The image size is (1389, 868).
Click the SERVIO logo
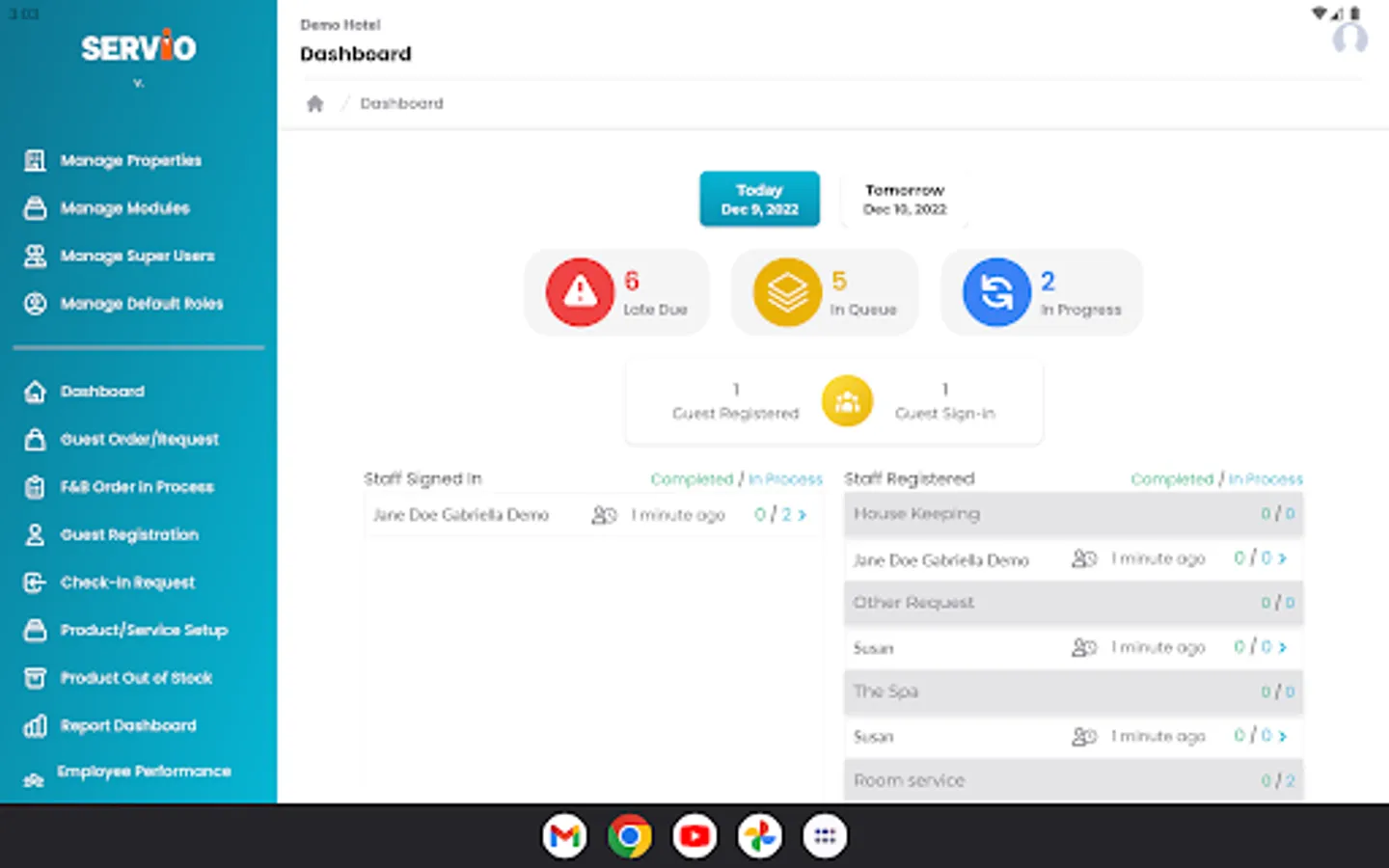point(139,47)
